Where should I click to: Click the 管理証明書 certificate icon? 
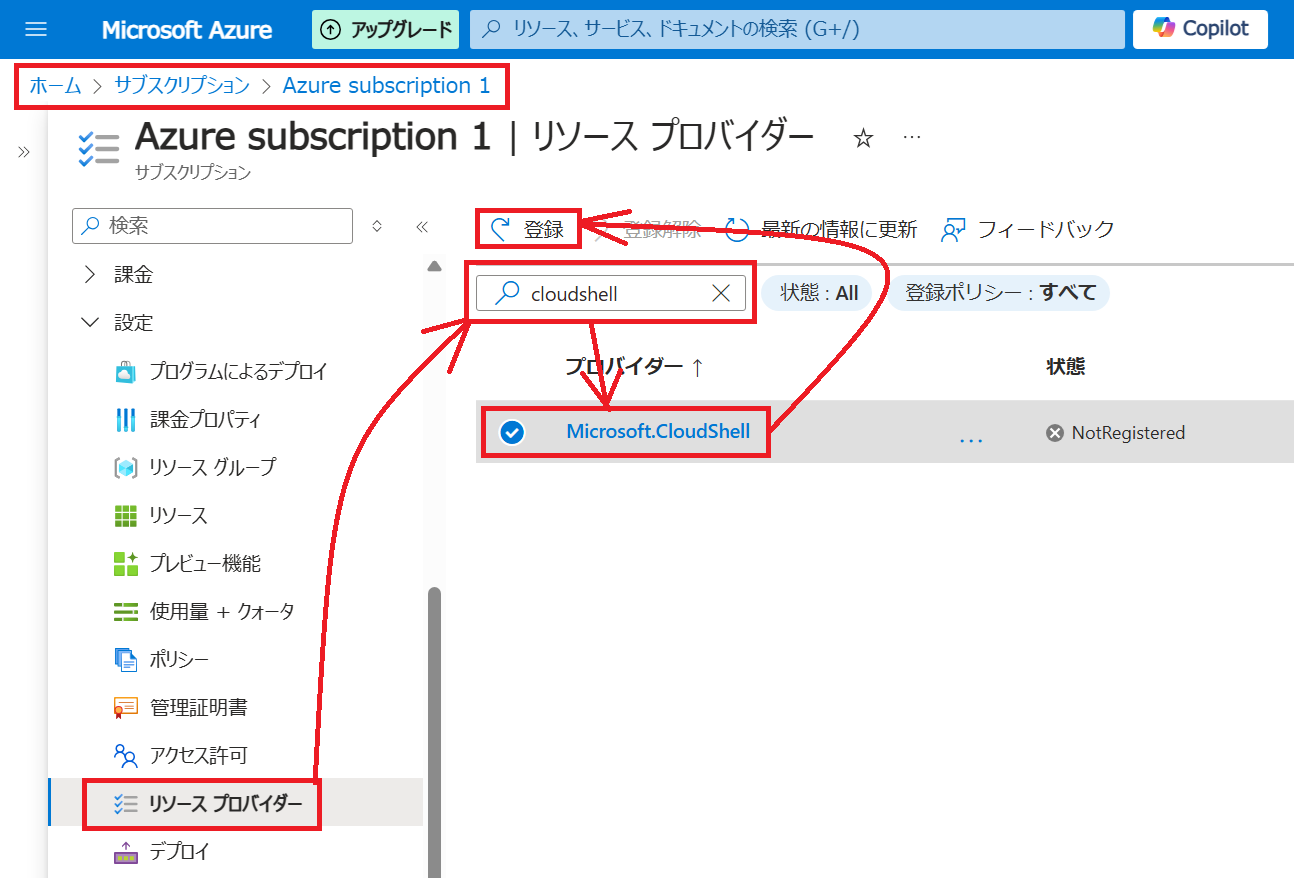[x=125, y=708]
